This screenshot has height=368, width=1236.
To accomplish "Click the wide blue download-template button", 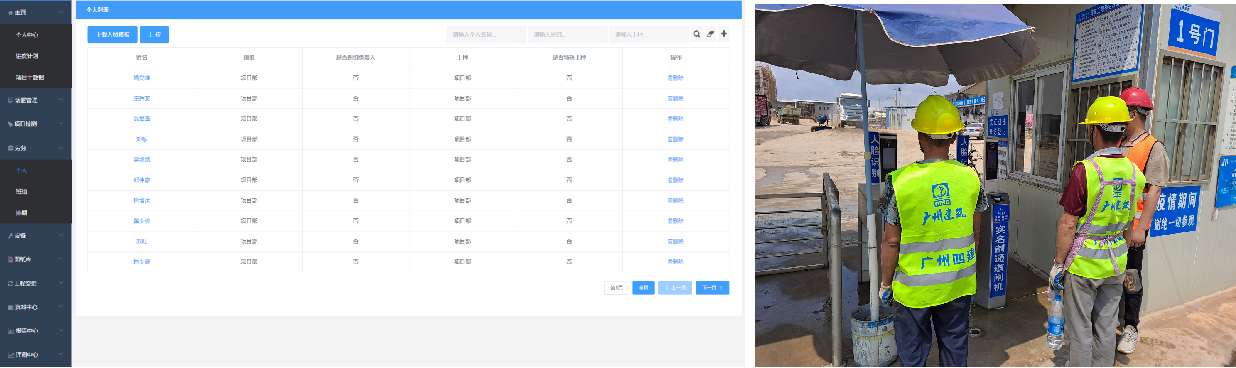I will click(x=113, y=35).
